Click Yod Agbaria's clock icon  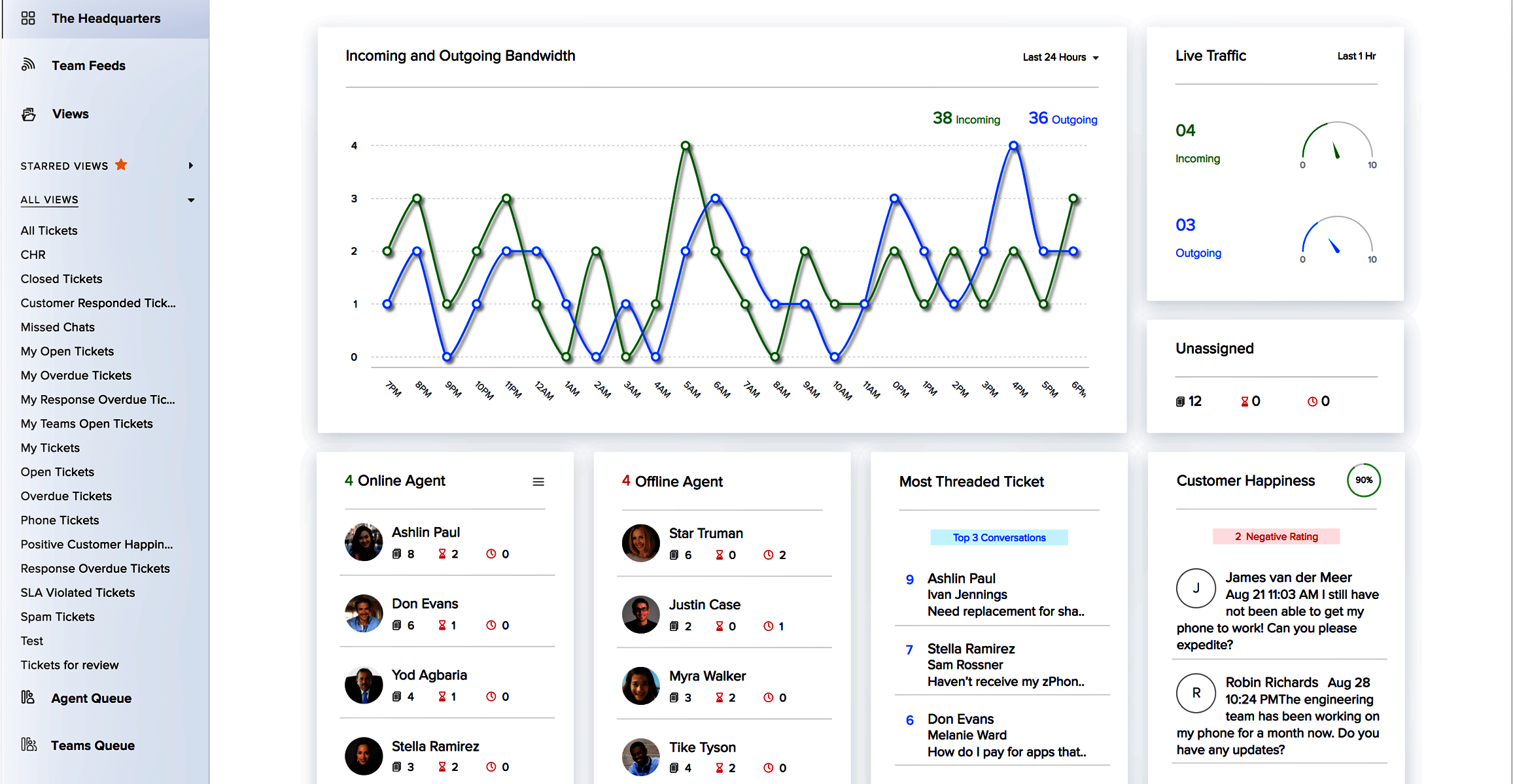pos(491,696)
